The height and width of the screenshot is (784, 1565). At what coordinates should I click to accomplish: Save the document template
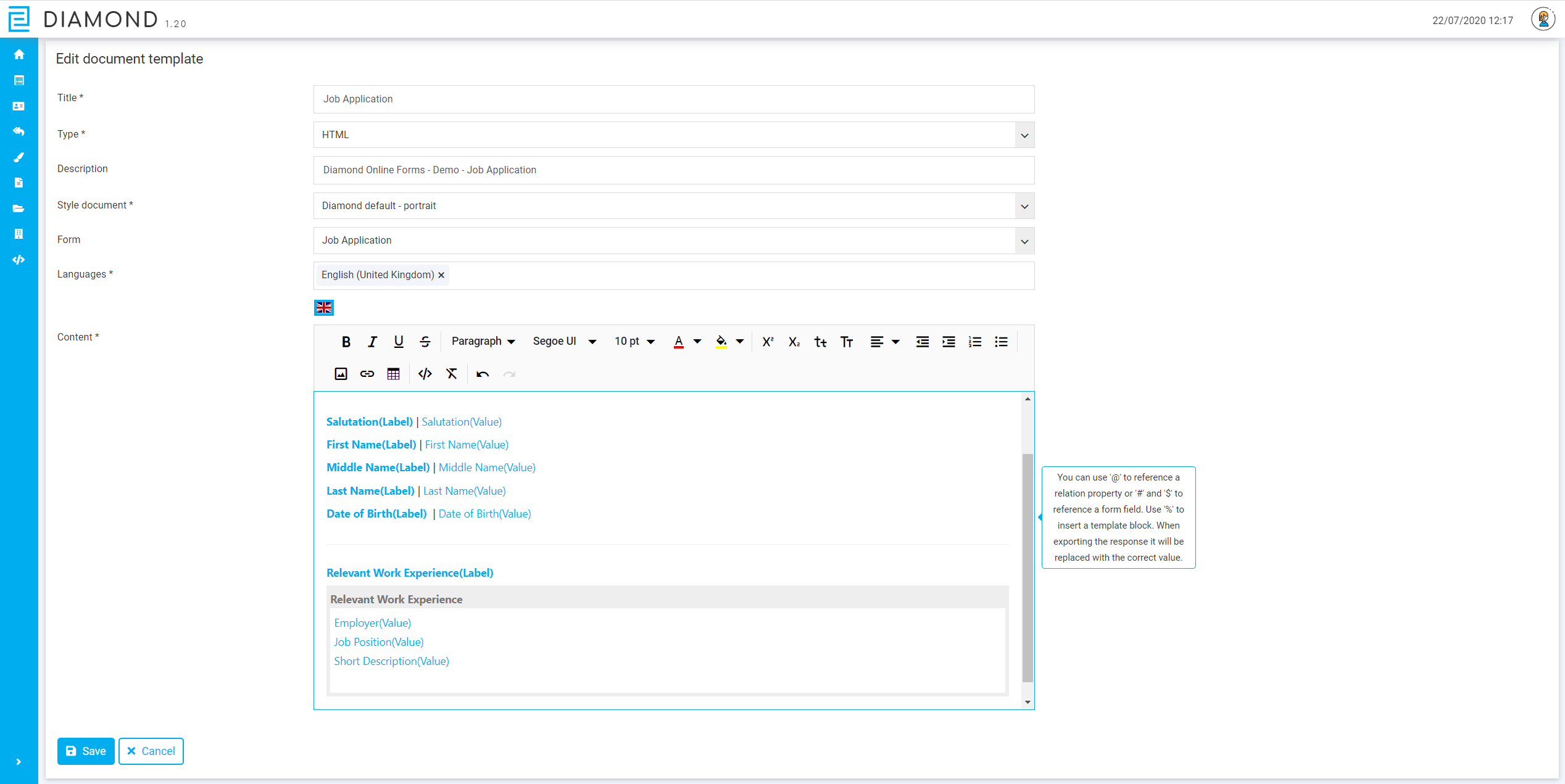coord(85,751)
